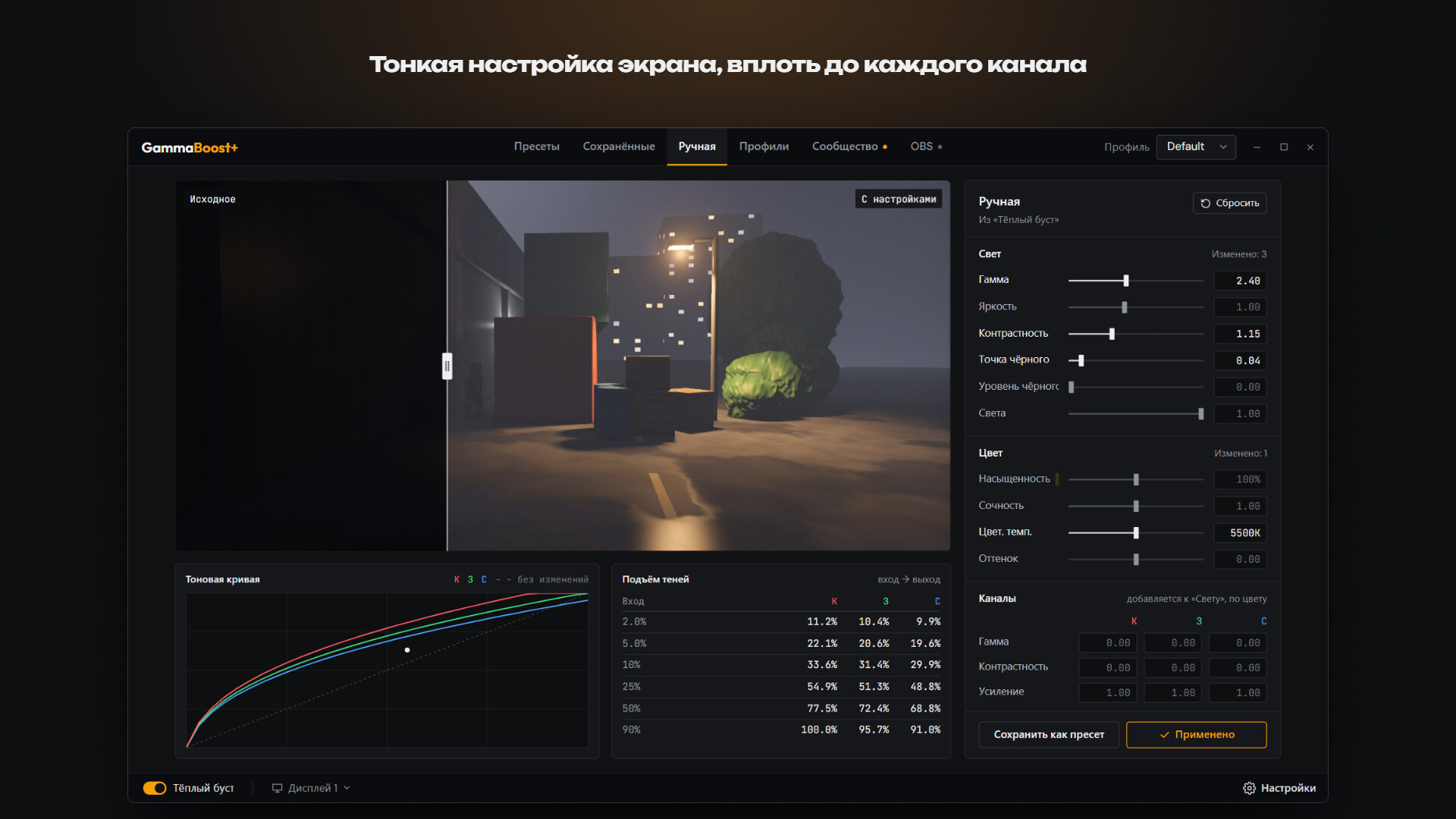
Task: Click the reset arrow icon in Сбросить
Action: pyautogui.click(x=1205, y=203)
